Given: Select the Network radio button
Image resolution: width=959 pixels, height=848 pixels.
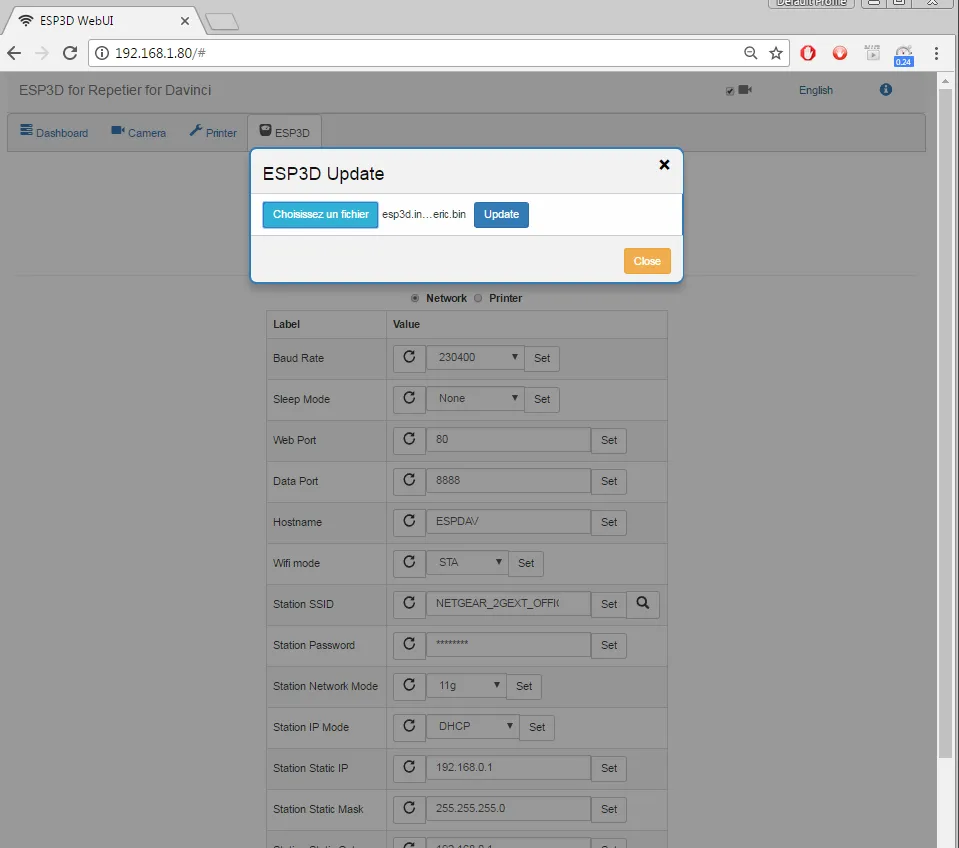Looking at the screenshot, I should pos(415,298).
